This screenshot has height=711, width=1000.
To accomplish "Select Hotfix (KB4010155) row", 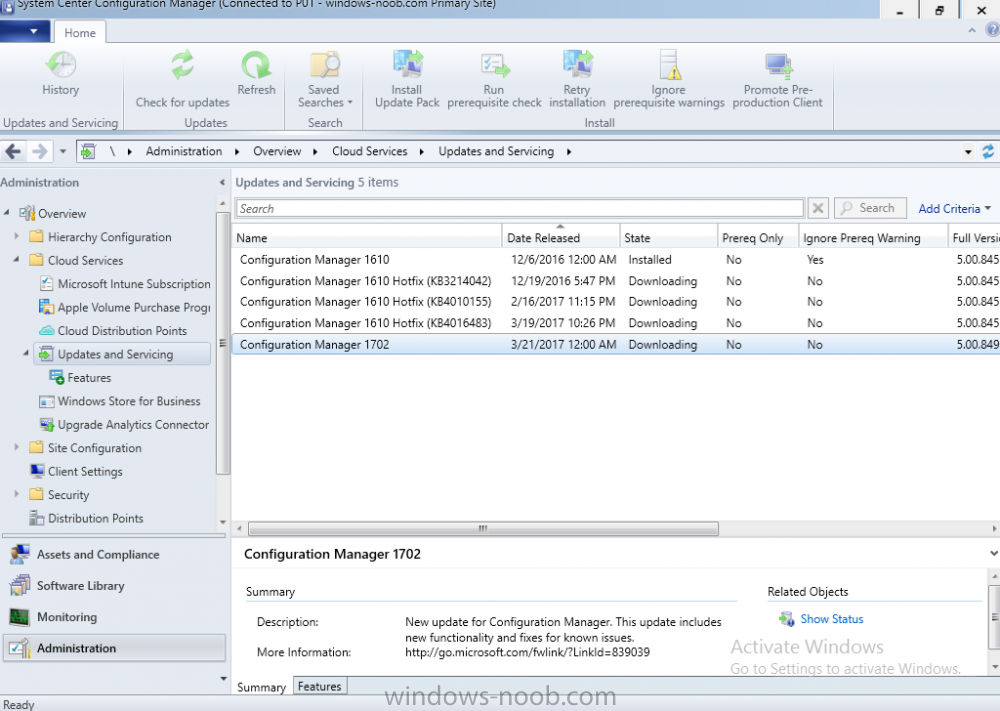I will 615,302.
